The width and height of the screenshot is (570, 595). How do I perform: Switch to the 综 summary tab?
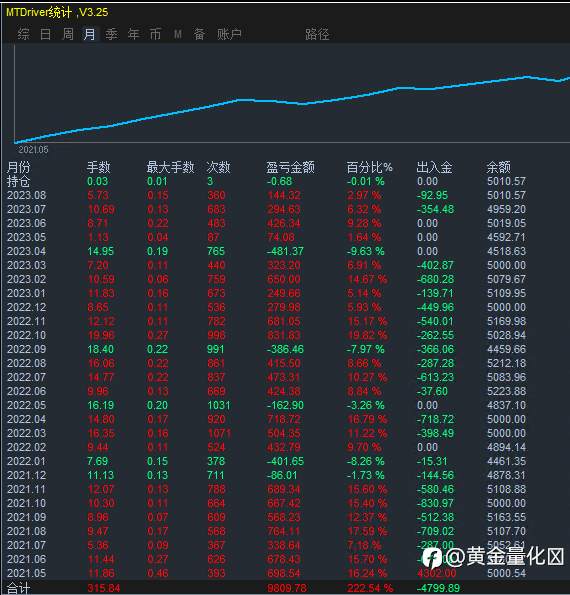24,34
